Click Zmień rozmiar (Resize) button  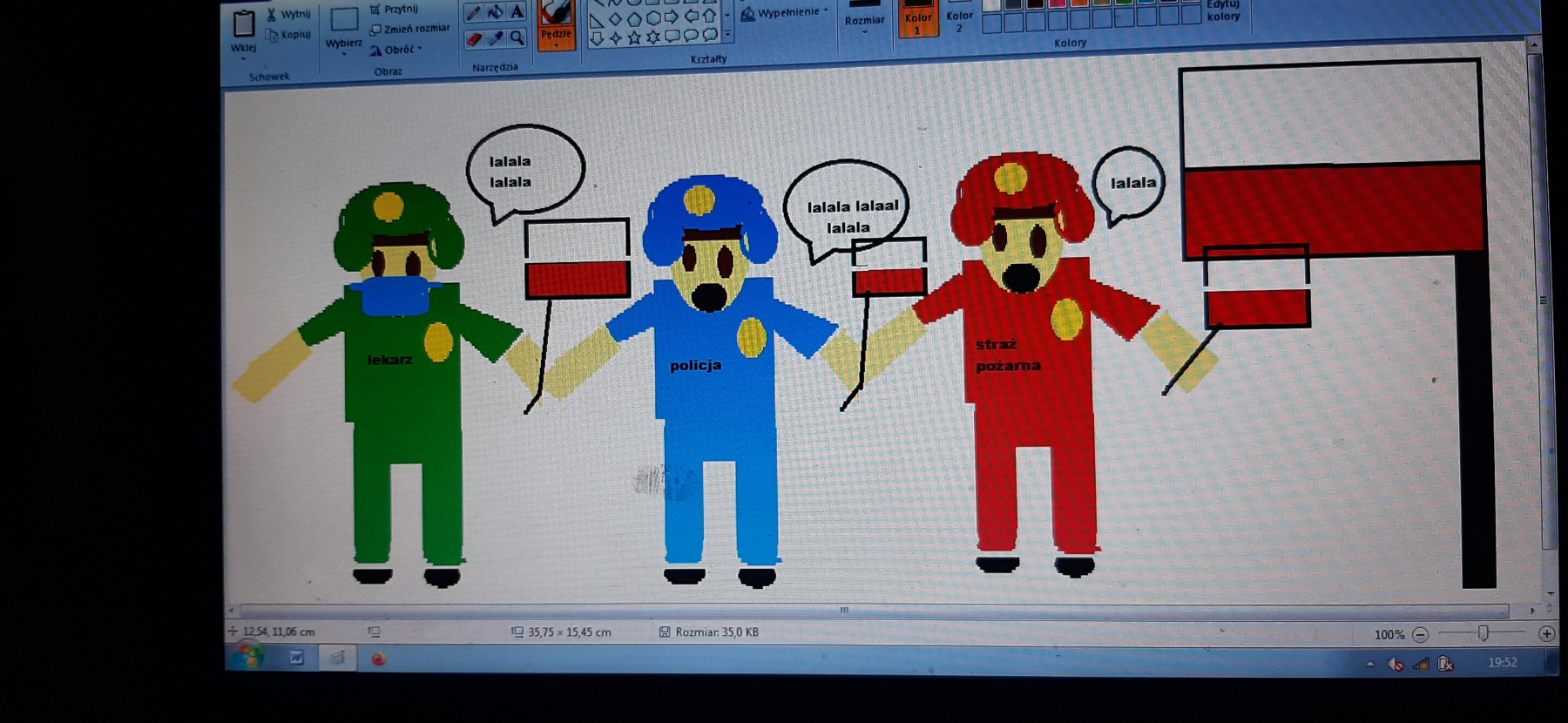click(x=409, y=29)
